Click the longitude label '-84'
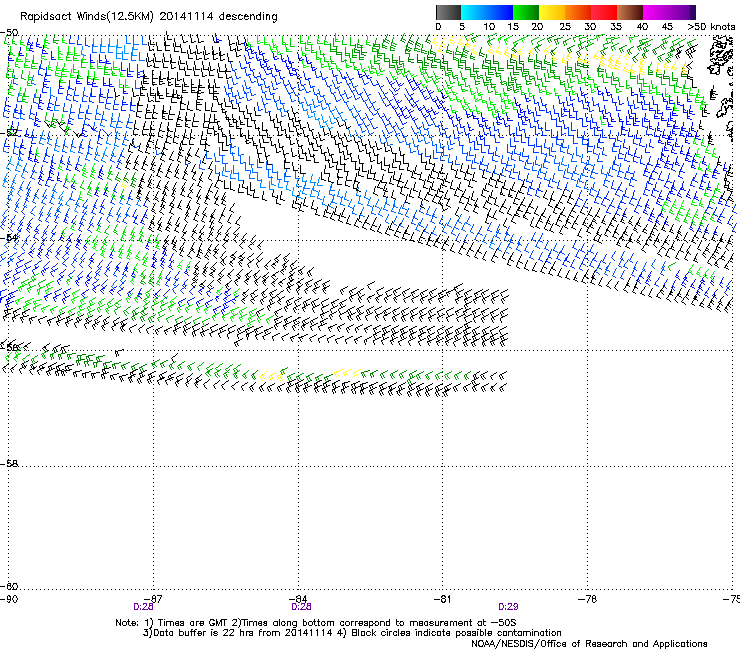The width and height of the screenshot is (740, 650). 298,599
